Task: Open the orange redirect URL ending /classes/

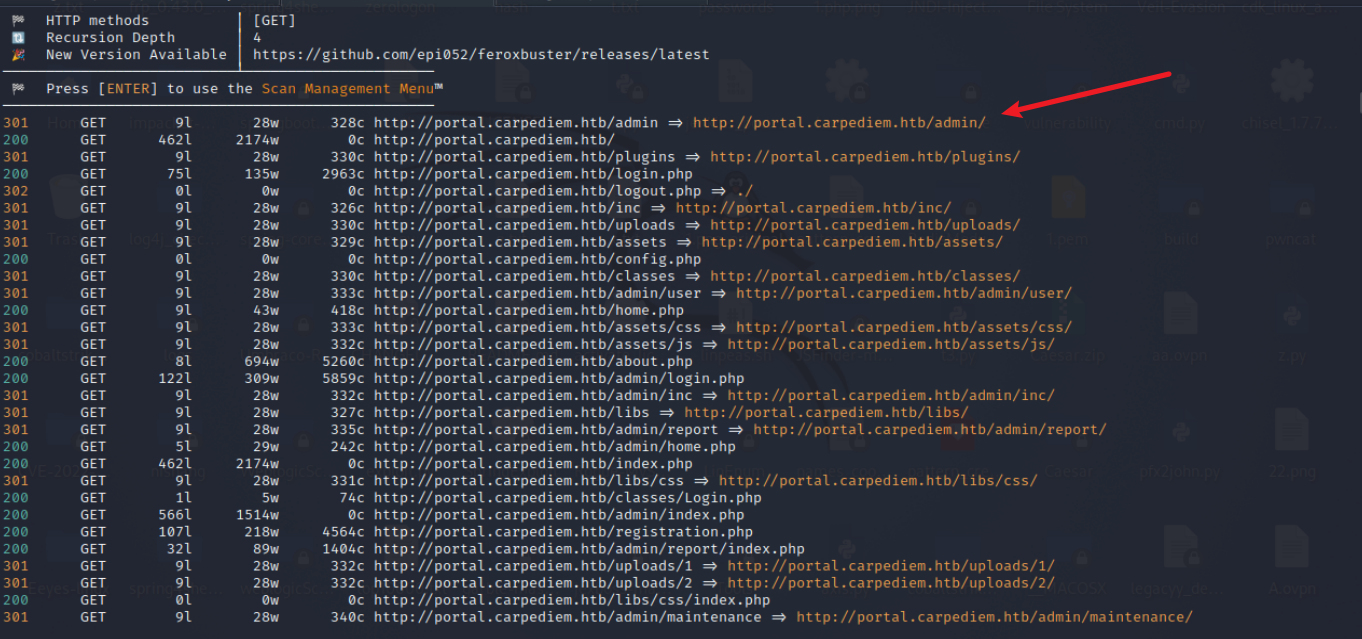Action: pos(865,275)
